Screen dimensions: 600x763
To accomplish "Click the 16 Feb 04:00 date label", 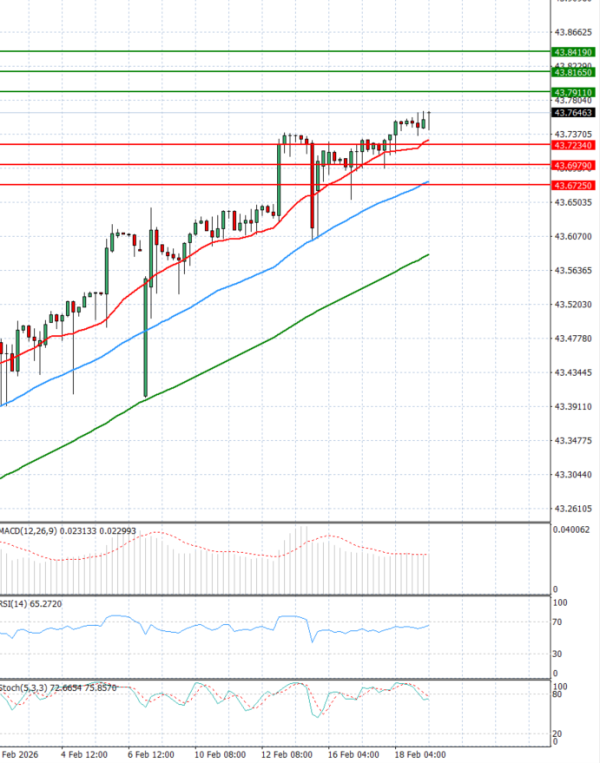I will point(354,754).
